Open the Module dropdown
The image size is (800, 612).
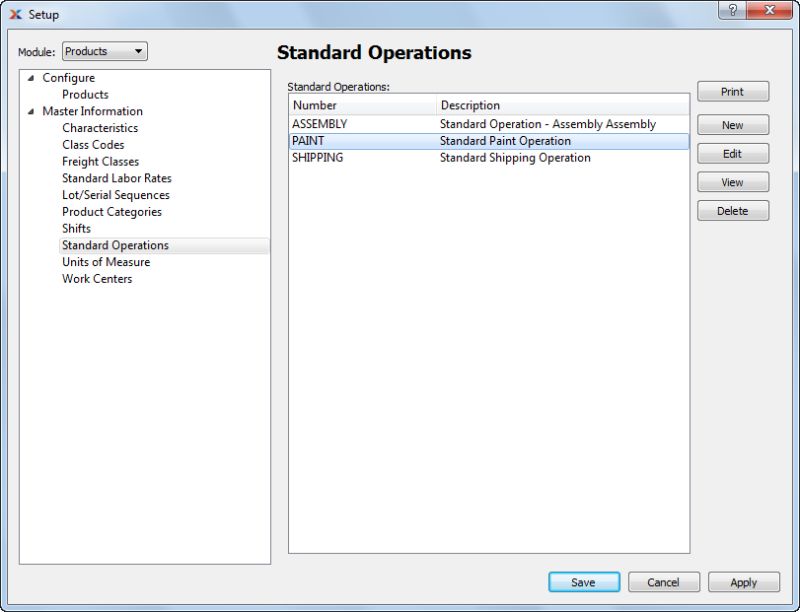(105, 51)
